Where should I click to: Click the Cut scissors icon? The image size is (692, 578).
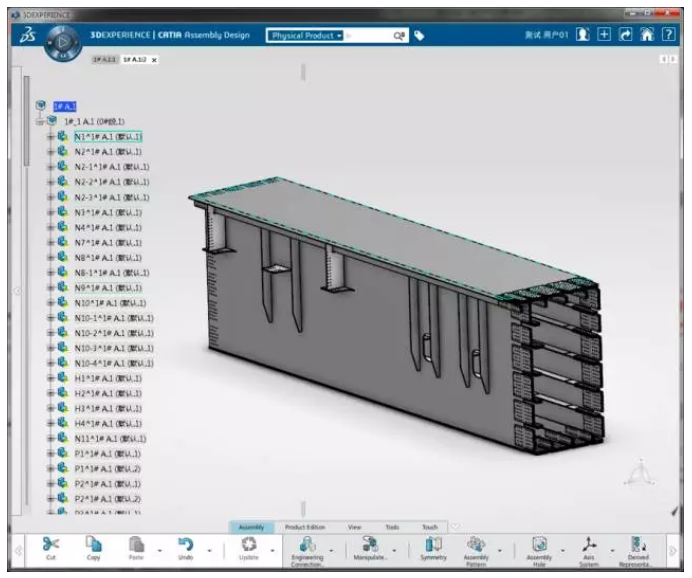(51, 544)
